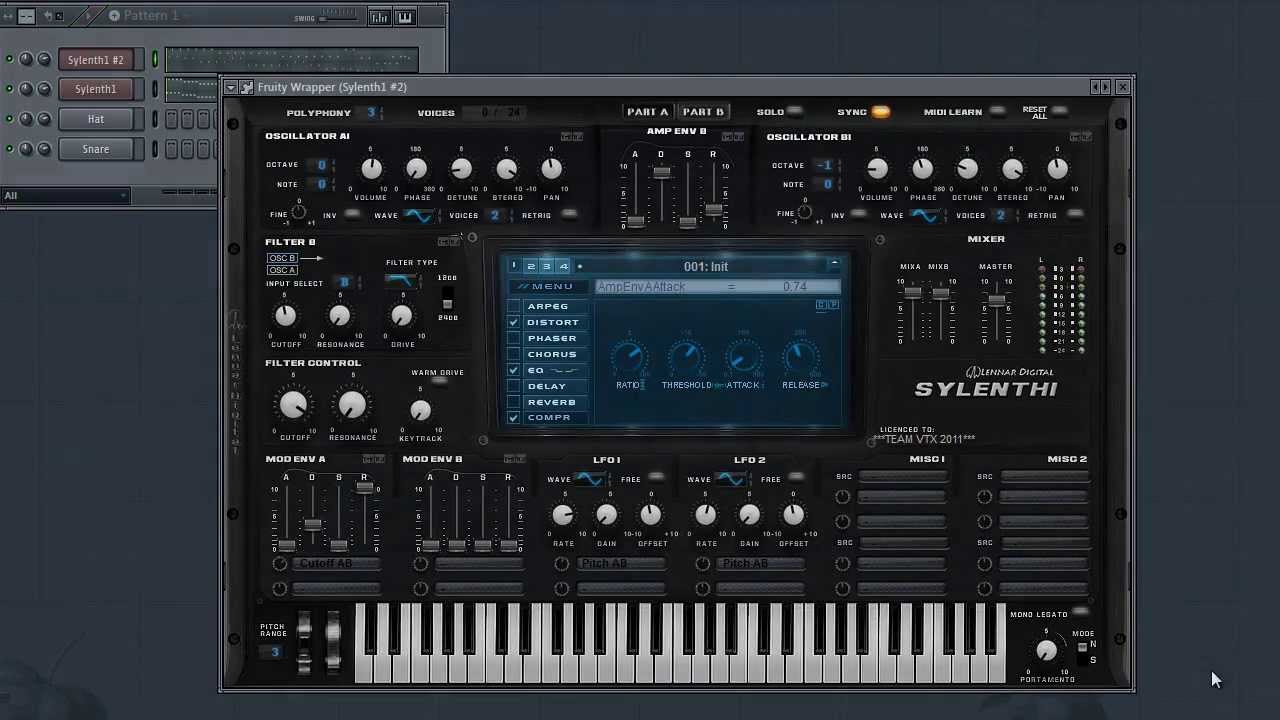Click the Oscillator A1 PAN knob

point(551,169)
